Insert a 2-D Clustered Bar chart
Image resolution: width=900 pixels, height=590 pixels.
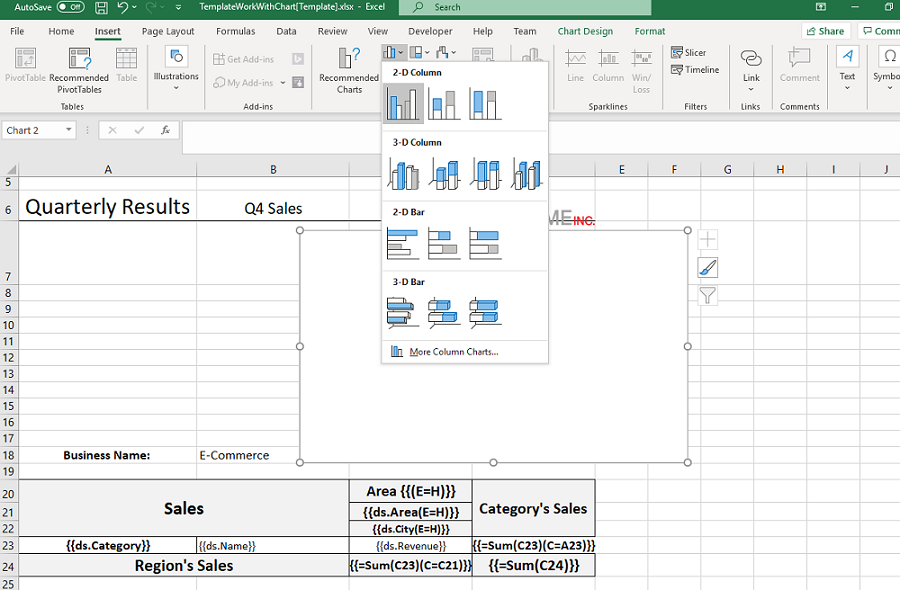(403, 244)
